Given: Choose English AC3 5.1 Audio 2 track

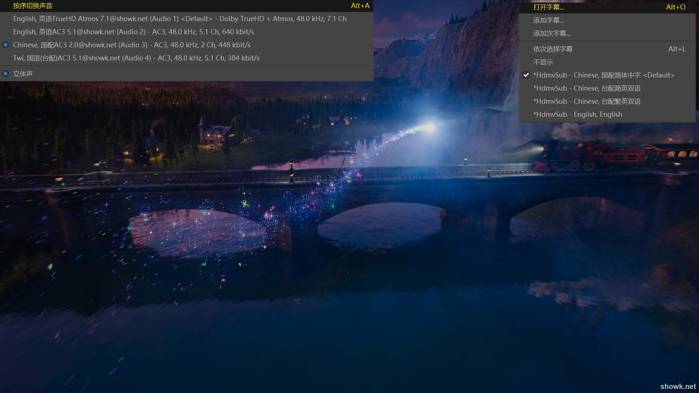Looking at the screenshot, I should (186, 32).
